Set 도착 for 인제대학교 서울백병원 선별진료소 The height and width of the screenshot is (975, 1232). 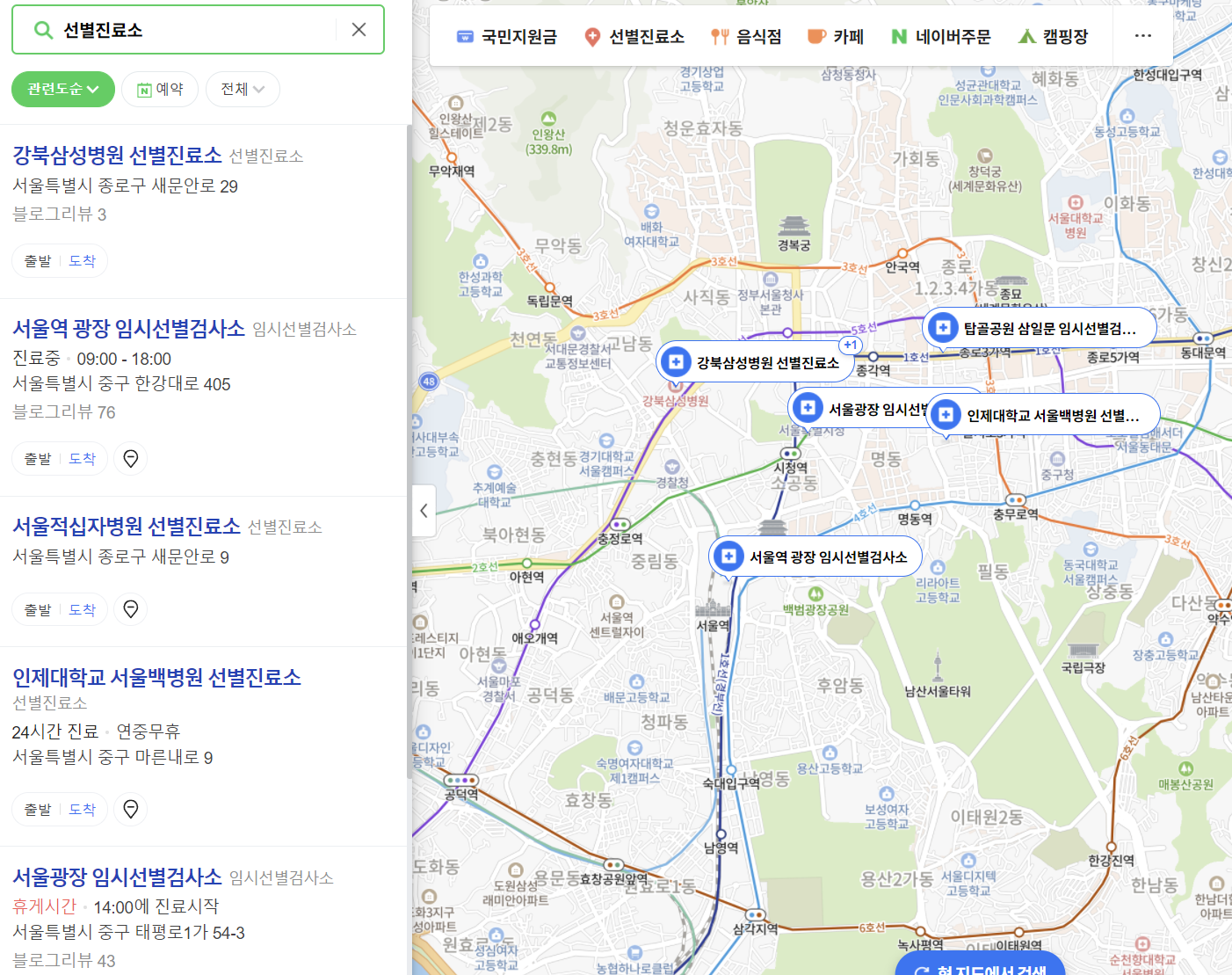click(x=83, y=810)
